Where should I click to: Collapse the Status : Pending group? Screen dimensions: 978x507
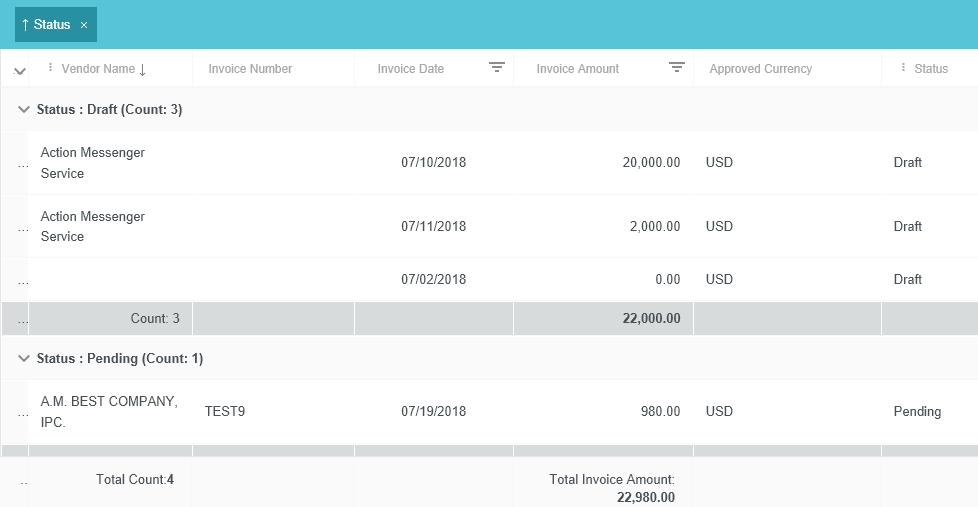(x=24, y=358)
